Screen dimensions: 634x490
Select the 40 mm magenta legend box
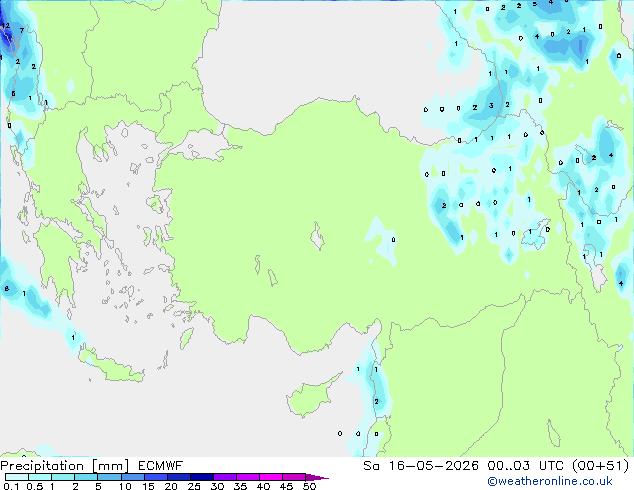[x=271, y=477]
